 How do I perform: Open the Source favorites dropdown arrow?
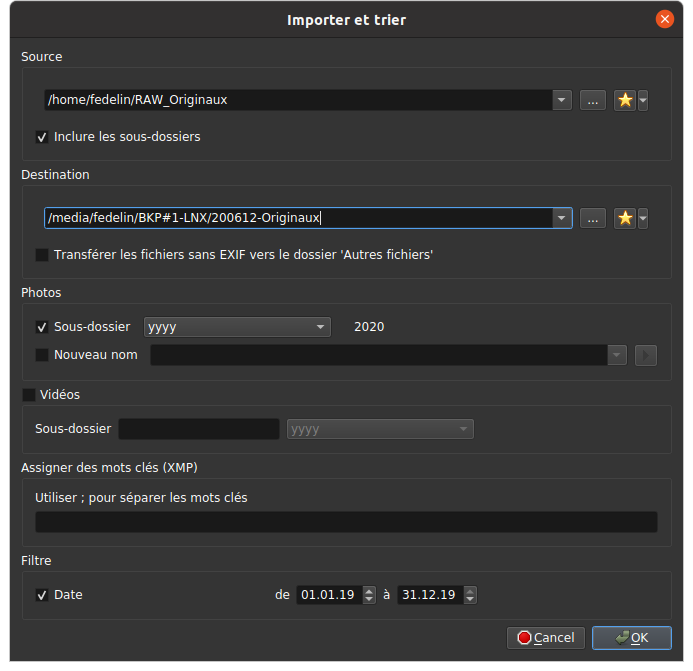pos(643,100)
